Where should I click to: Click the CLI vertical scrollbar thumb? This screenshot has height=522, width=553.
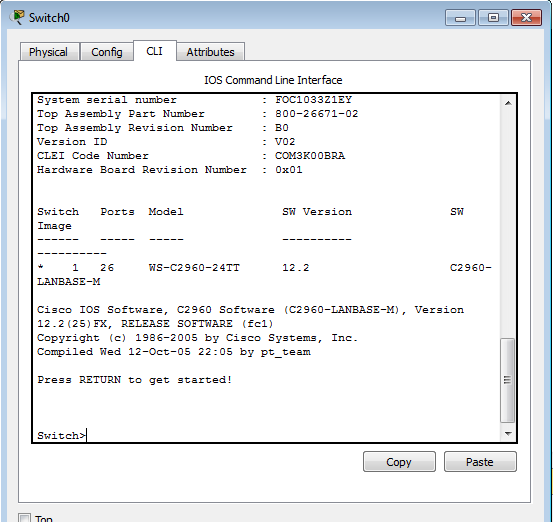pyautogui.click(x=508, y=380)
